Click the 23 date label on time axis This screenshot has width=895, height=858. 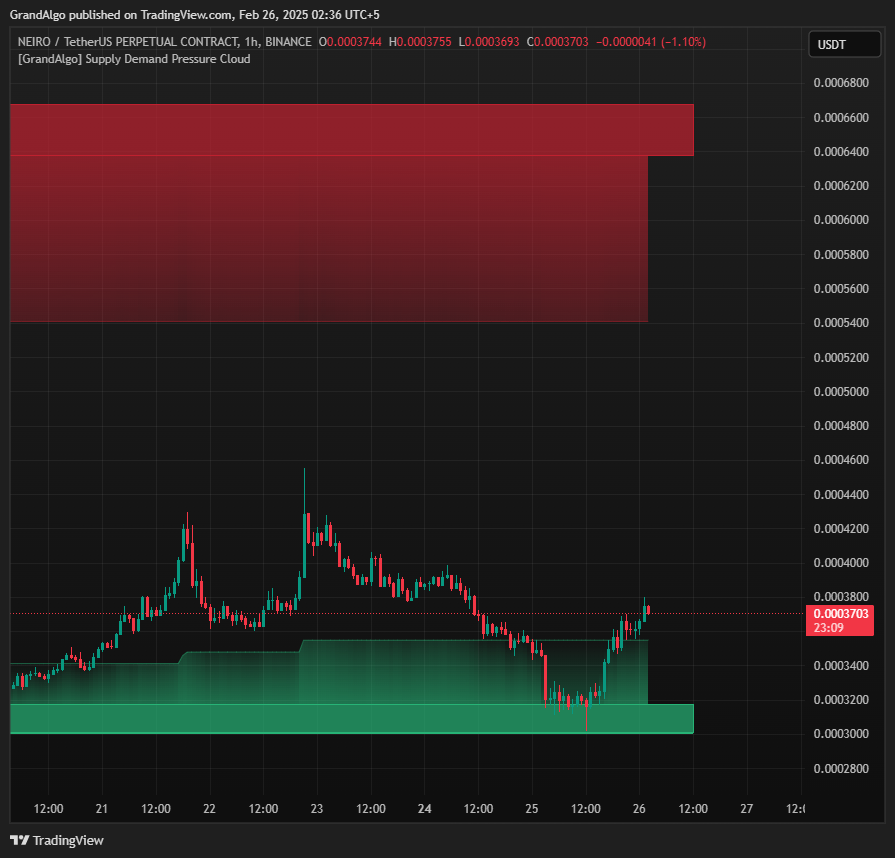[317, 809]
